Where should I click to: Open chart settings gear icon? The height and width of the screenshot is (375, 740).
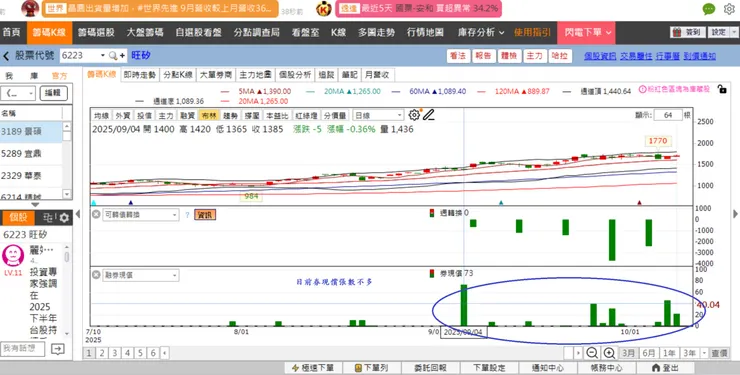(414, 115)
